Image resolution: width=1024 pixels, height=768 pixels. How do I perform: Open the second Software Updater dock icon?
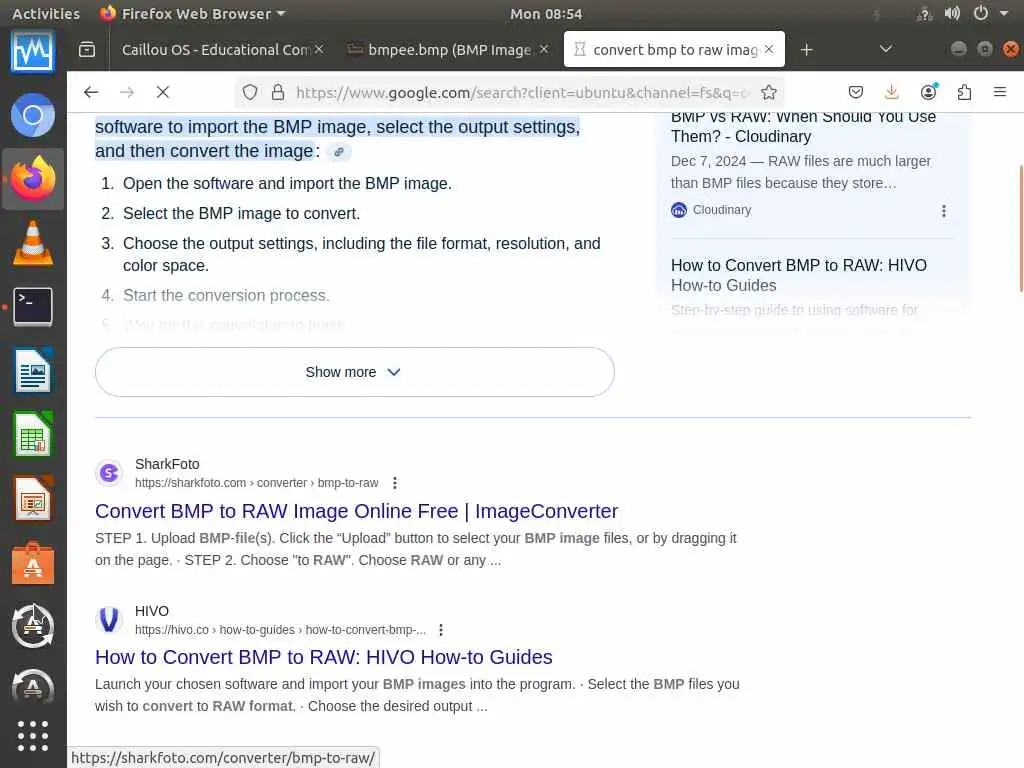point(33,686)
